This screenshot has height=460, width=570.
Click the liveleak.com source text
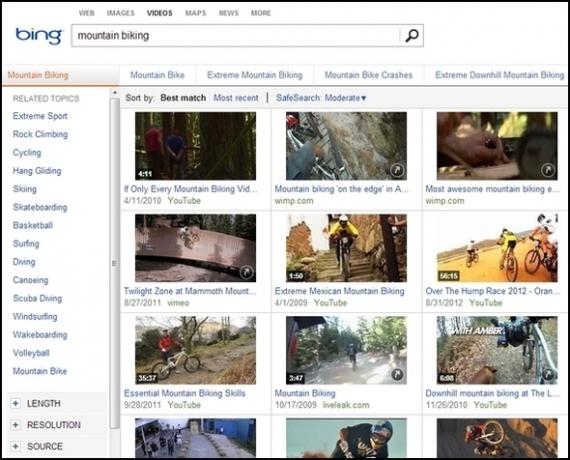tap(346, 405)
